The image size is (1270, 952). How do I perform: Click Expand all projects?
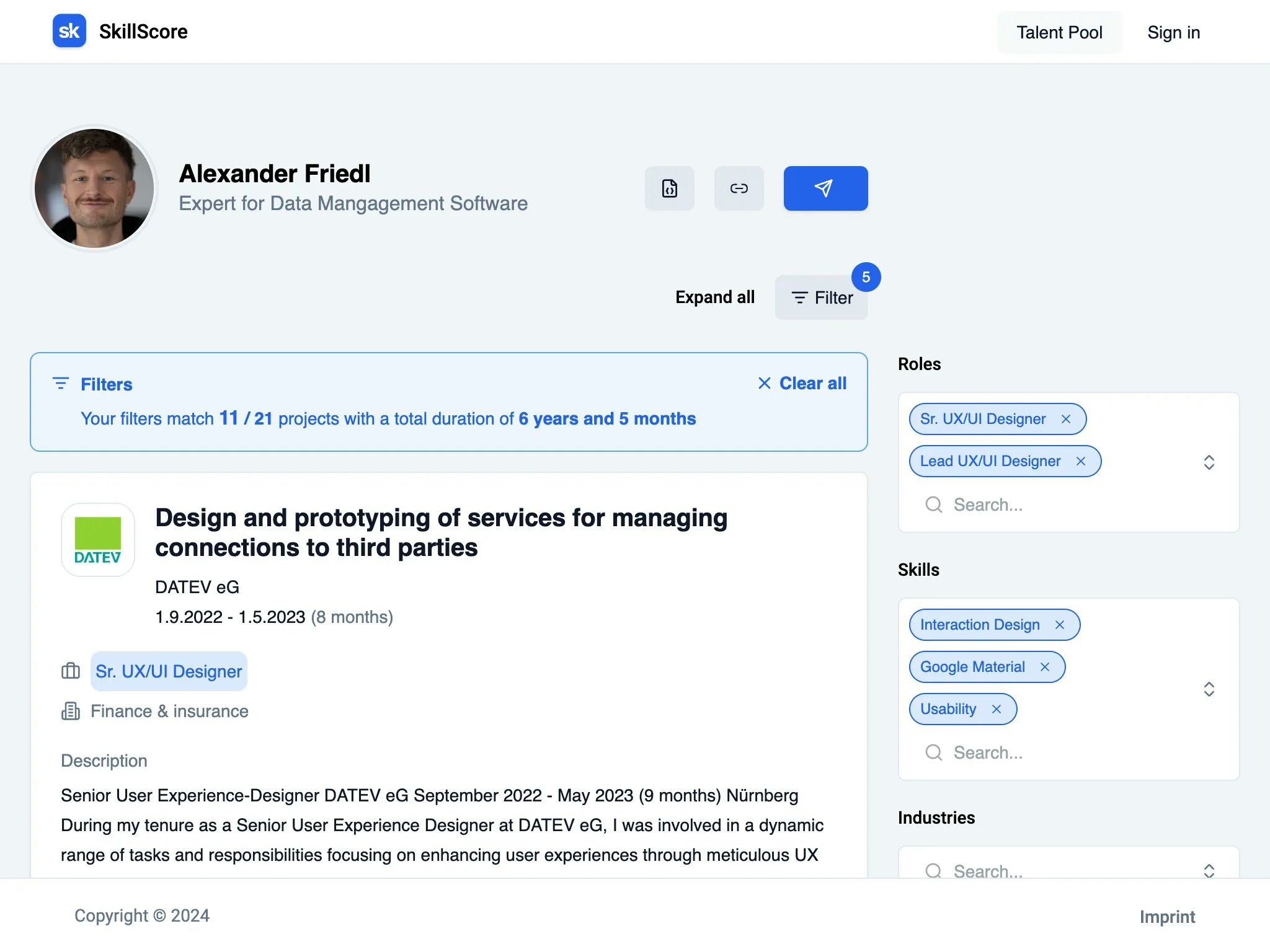pos(714,298)
